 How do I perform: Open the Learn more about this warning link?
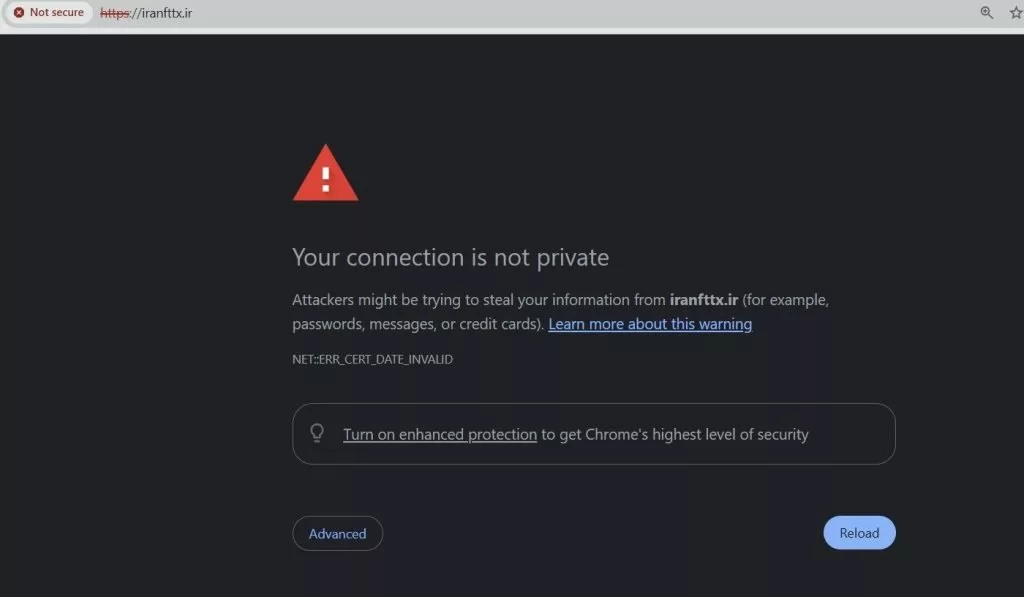(x=650, y=323)
